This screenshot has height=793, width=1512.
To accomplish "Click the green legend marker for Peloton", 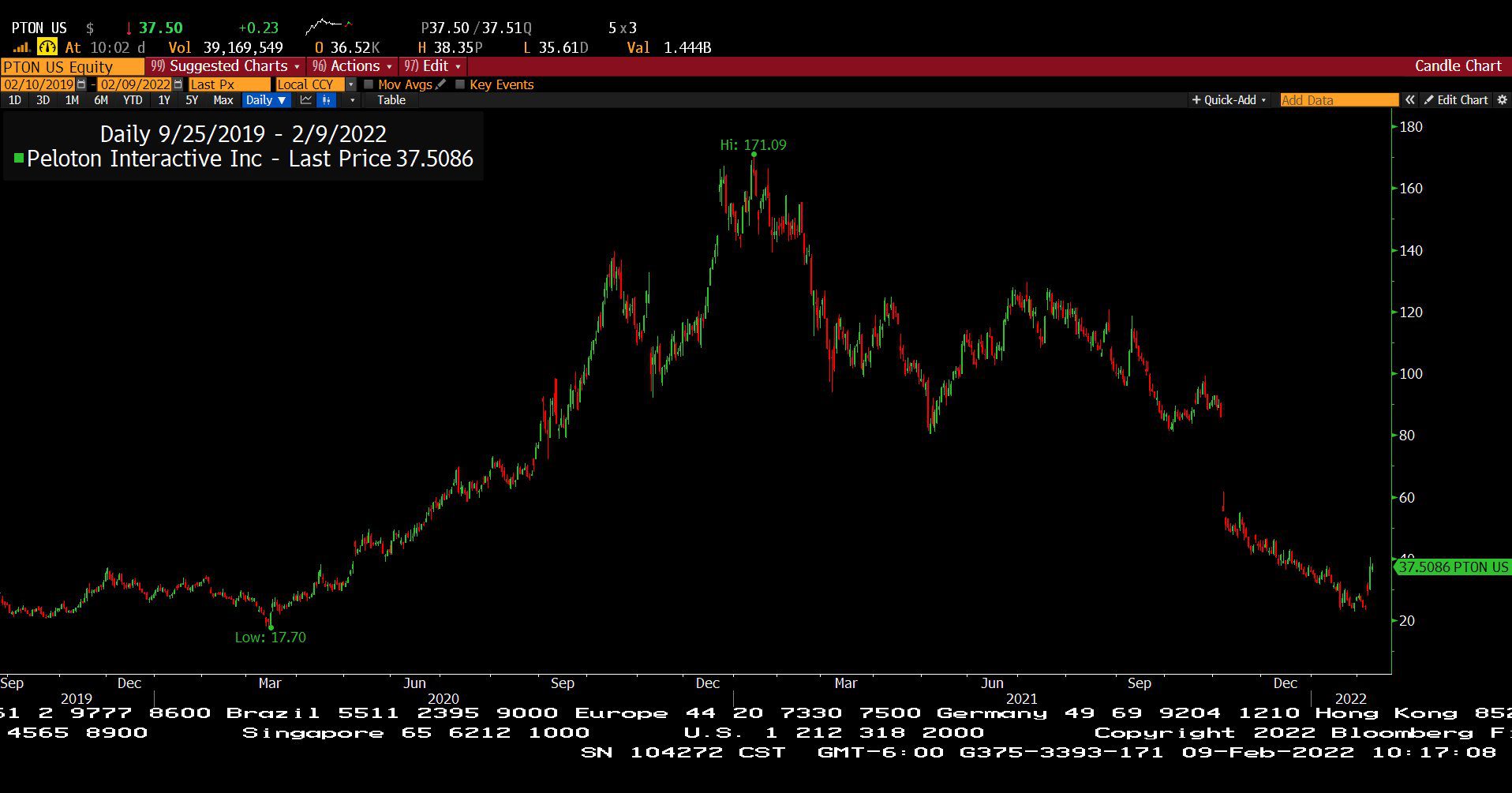I will (x=19, y=159).
